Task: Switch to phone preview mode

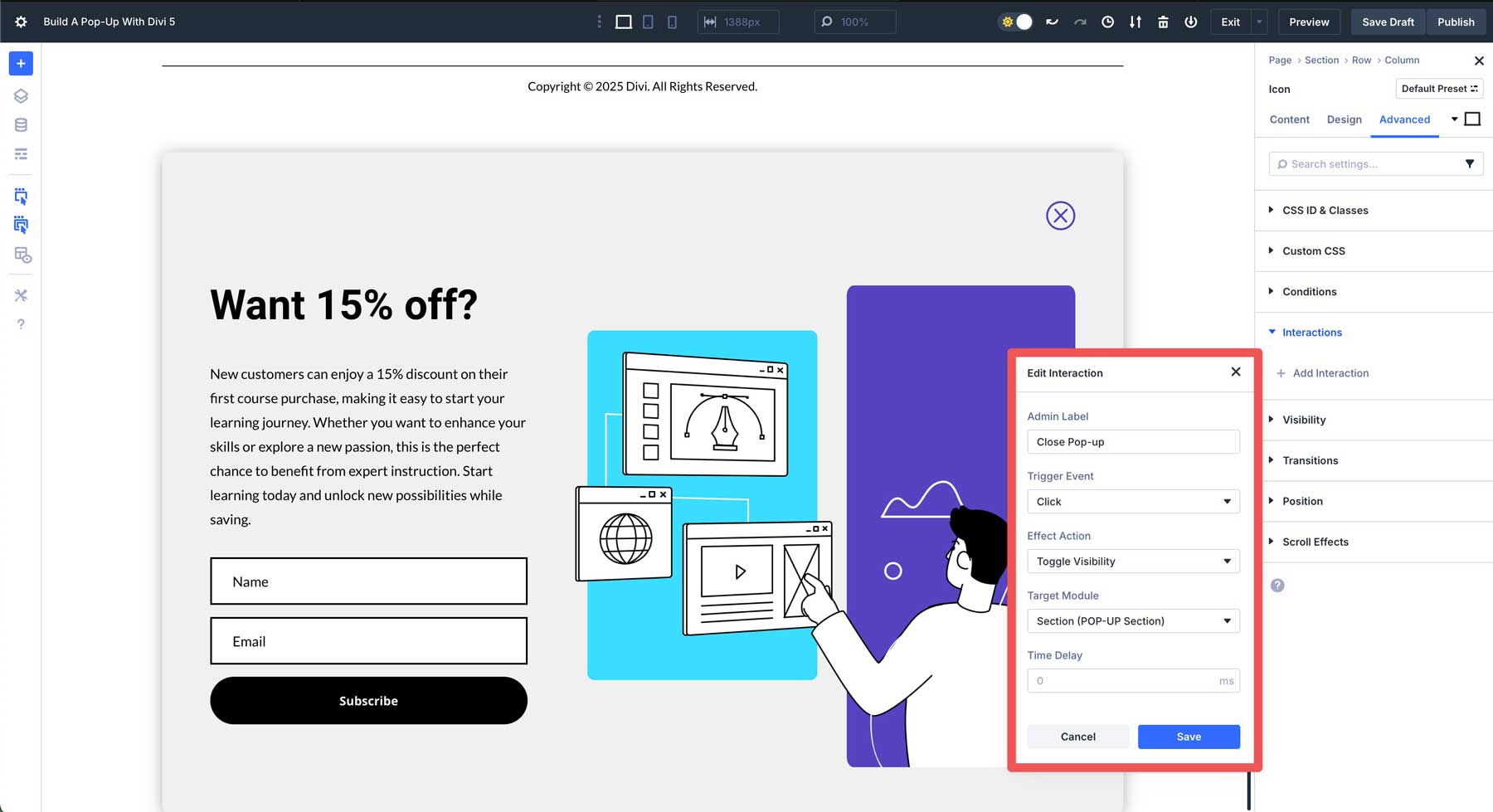Action: click(672, 21)
